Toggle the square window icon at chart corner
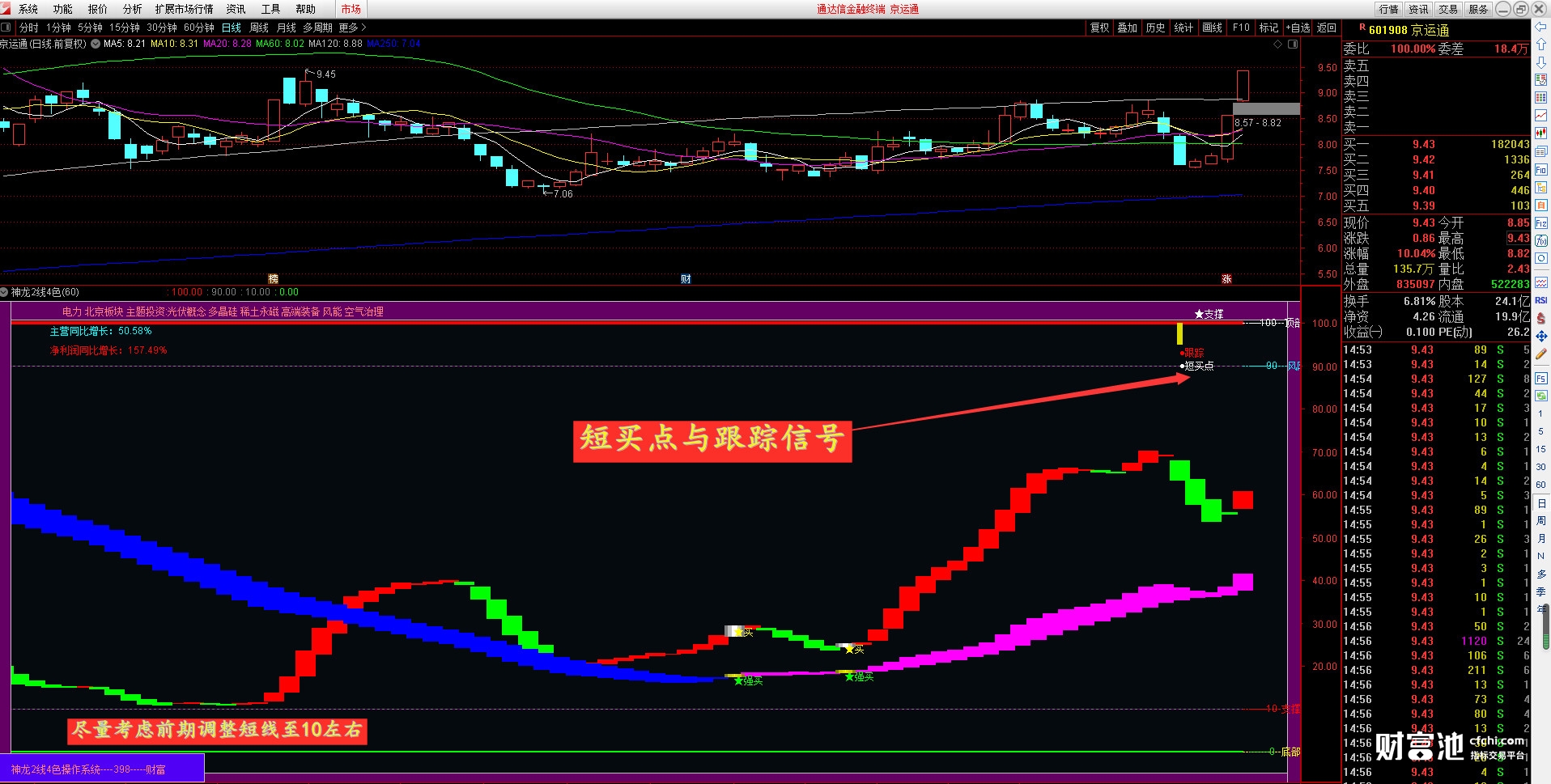The image size is (1551, 784). 1293,44
